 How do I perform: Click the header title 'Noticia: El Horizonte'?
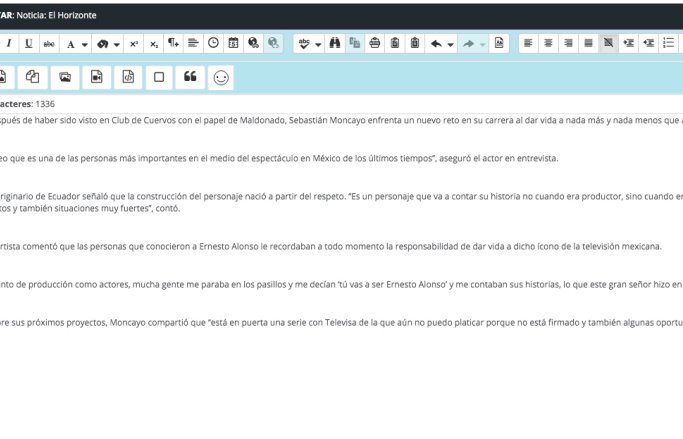[x=56, y=15]
